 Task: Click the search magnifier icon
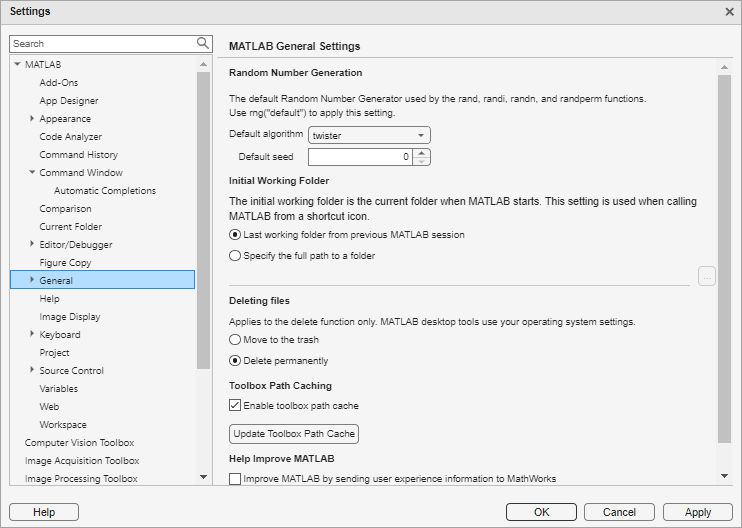click(203, 43)
